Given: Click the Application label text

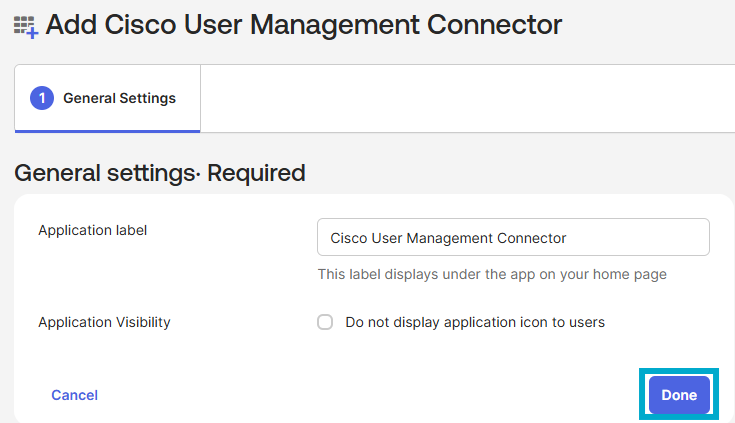Looking at the screenshot, I should click(x=93, y=230).
